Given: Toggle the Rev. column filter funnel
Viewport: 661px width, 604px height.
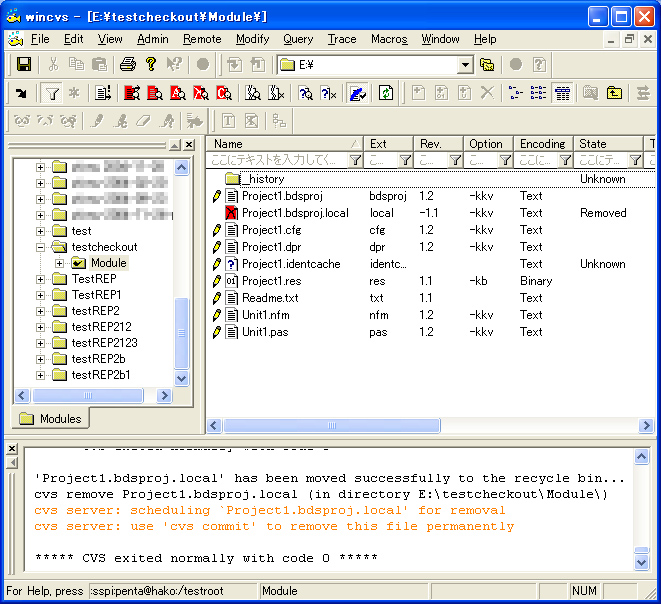Looking at the screenshot, I should (x=455, y=160).
